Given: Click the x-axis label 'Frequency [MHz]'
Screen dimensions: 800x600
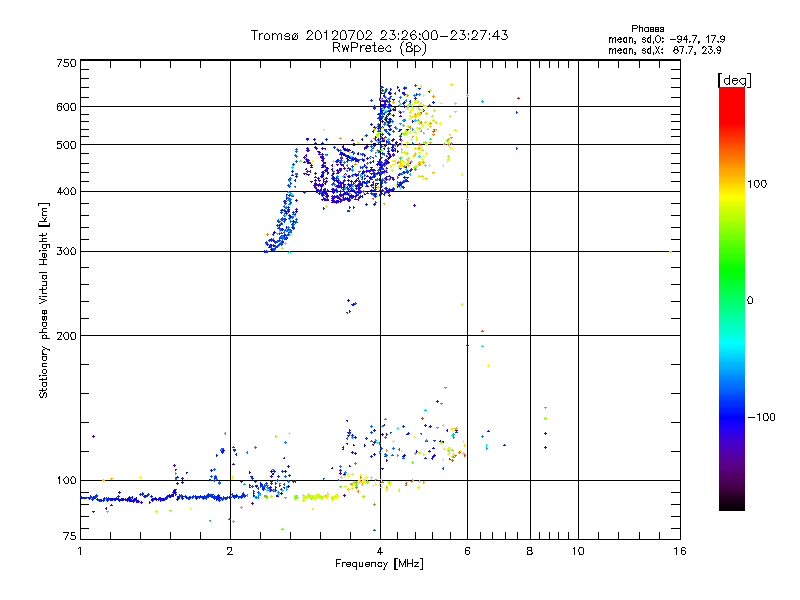Looking at the screenshot, I should (x=379, y=564).
